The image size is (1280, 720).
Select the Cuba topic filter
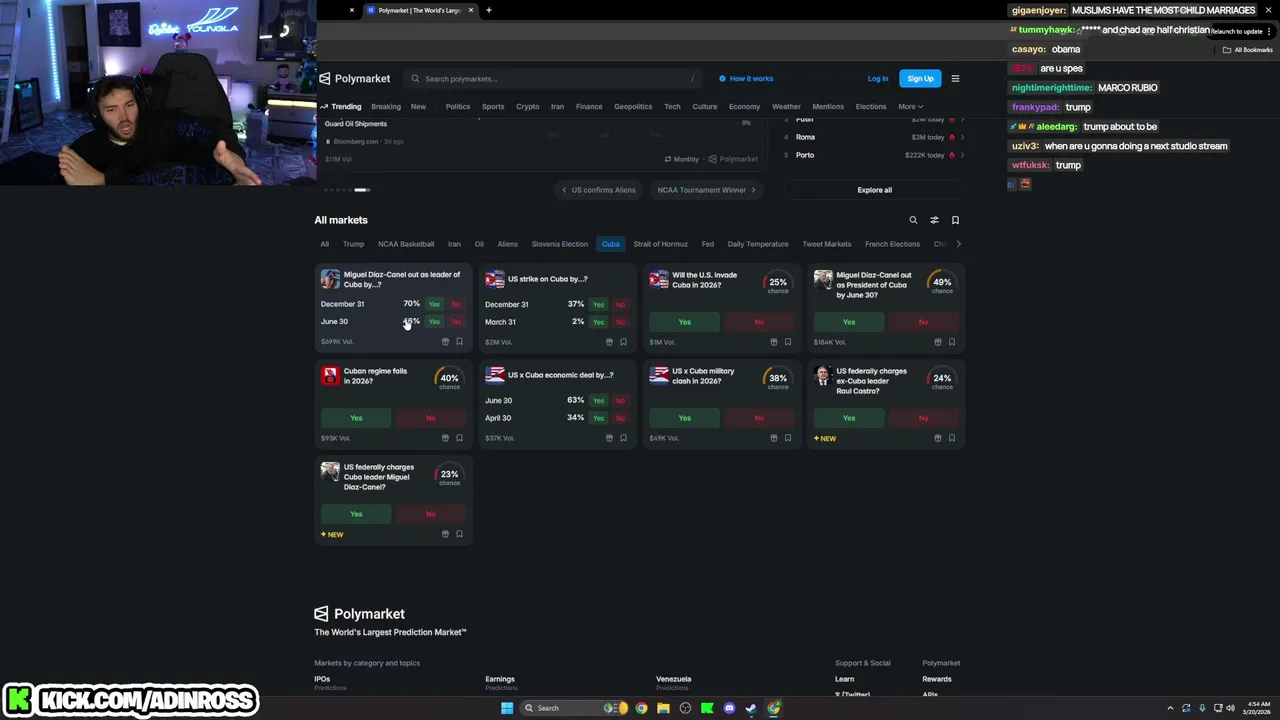pos(610,244)
